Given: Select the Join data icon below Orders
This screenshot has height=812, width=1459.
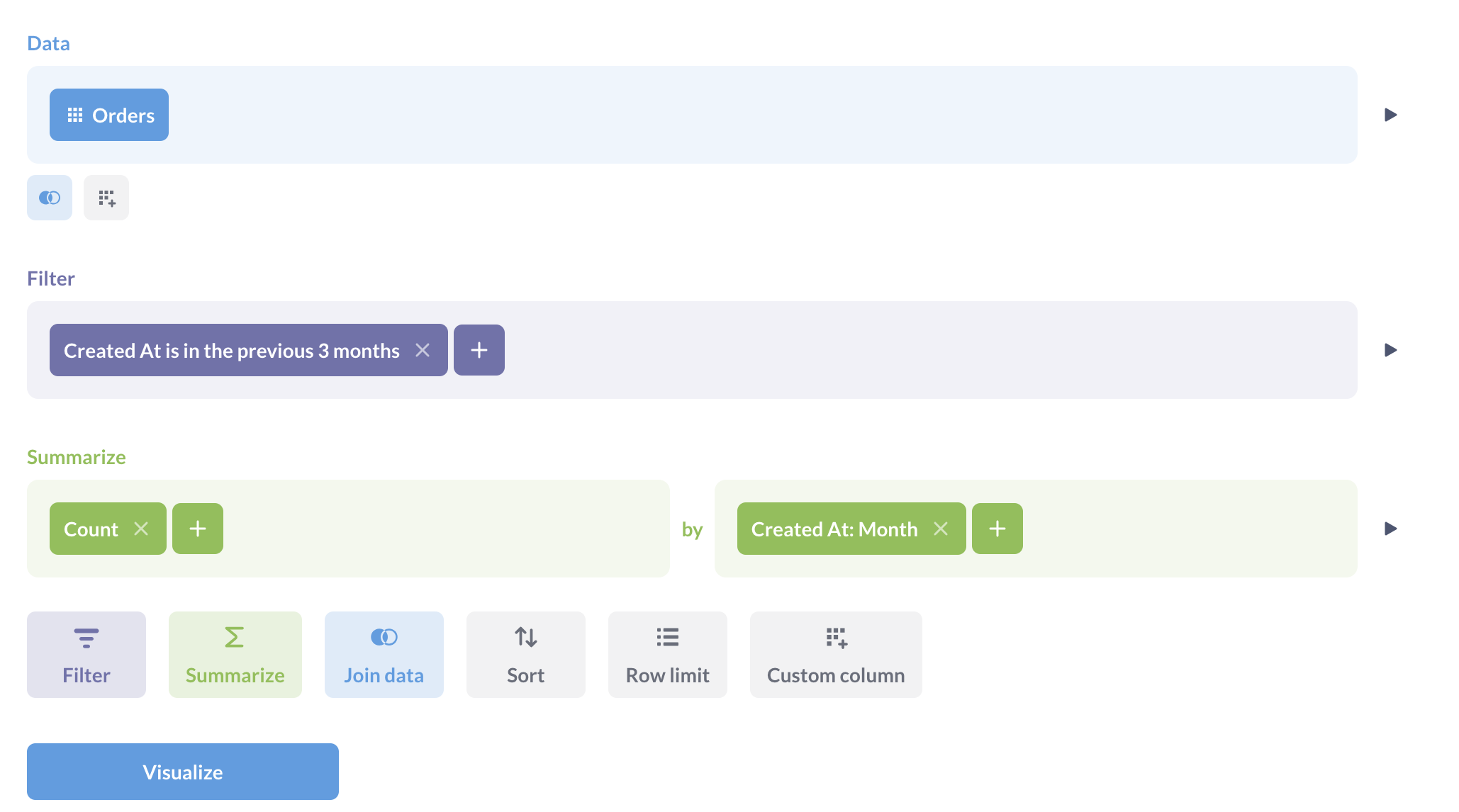Looking at the screenshot, I should point(49,198).
